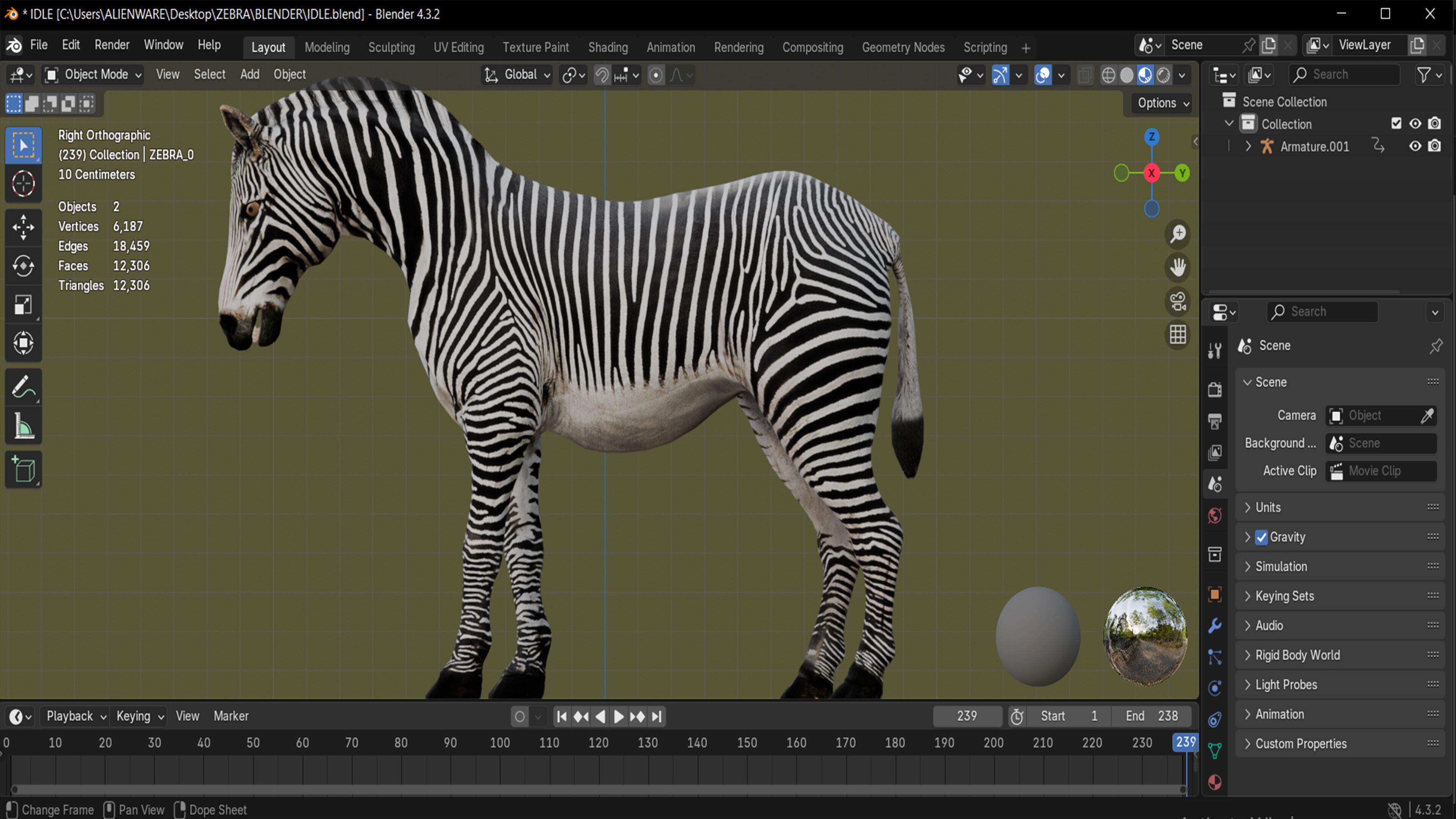Toggle the Gravity checkbox
The image size is (1456, 819).
[1261, 538]
